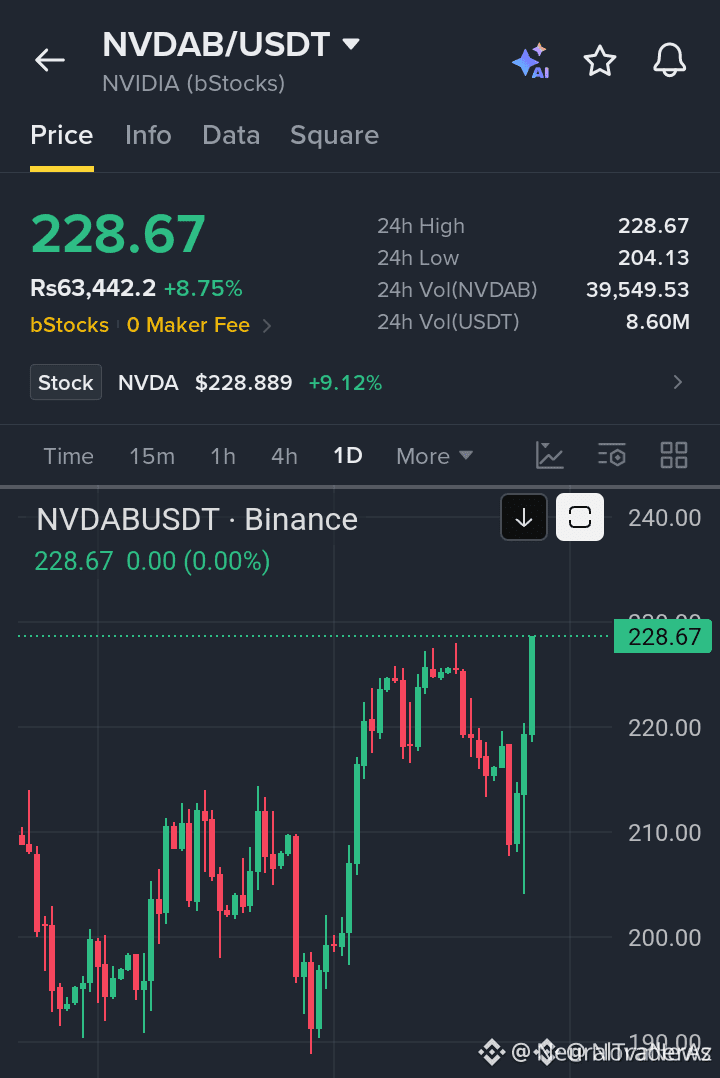Select the 4h chart interval
This screenshot has width=720, height=1078.
click(284, 456)
